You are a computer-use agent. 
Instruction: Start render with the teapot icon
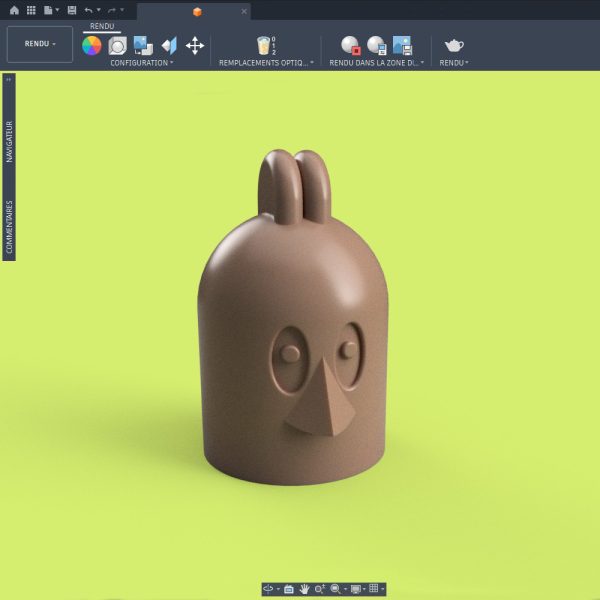pyautogui.click(x=454, y=46)
